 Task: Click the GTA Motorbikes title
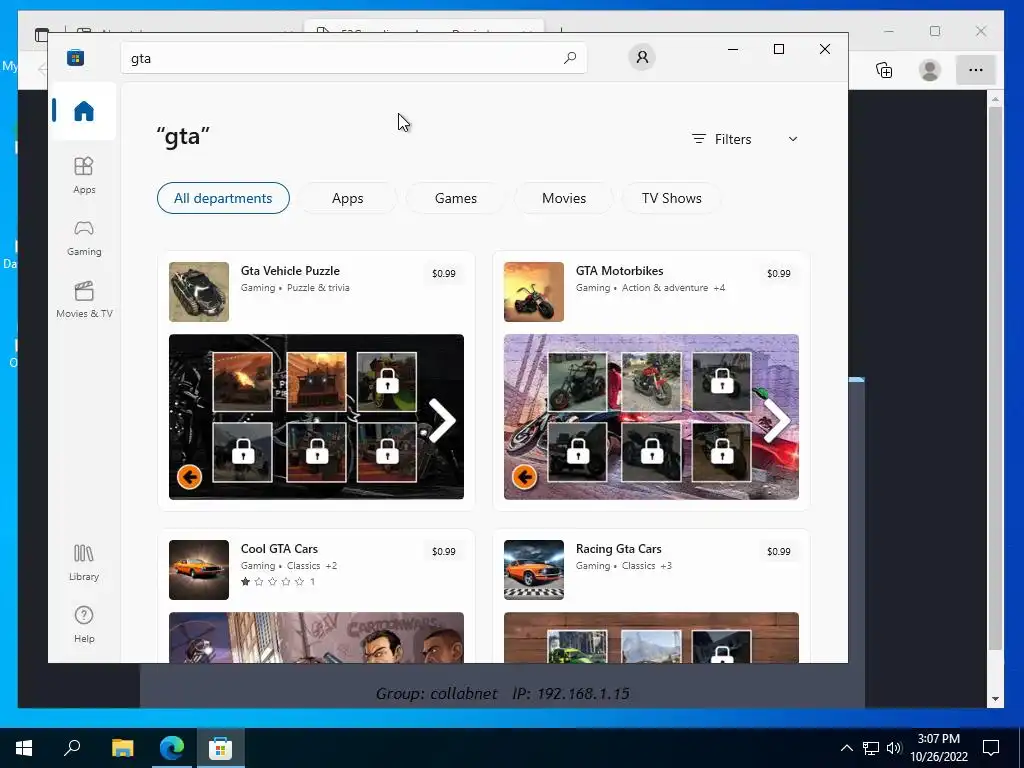(619, 270)
